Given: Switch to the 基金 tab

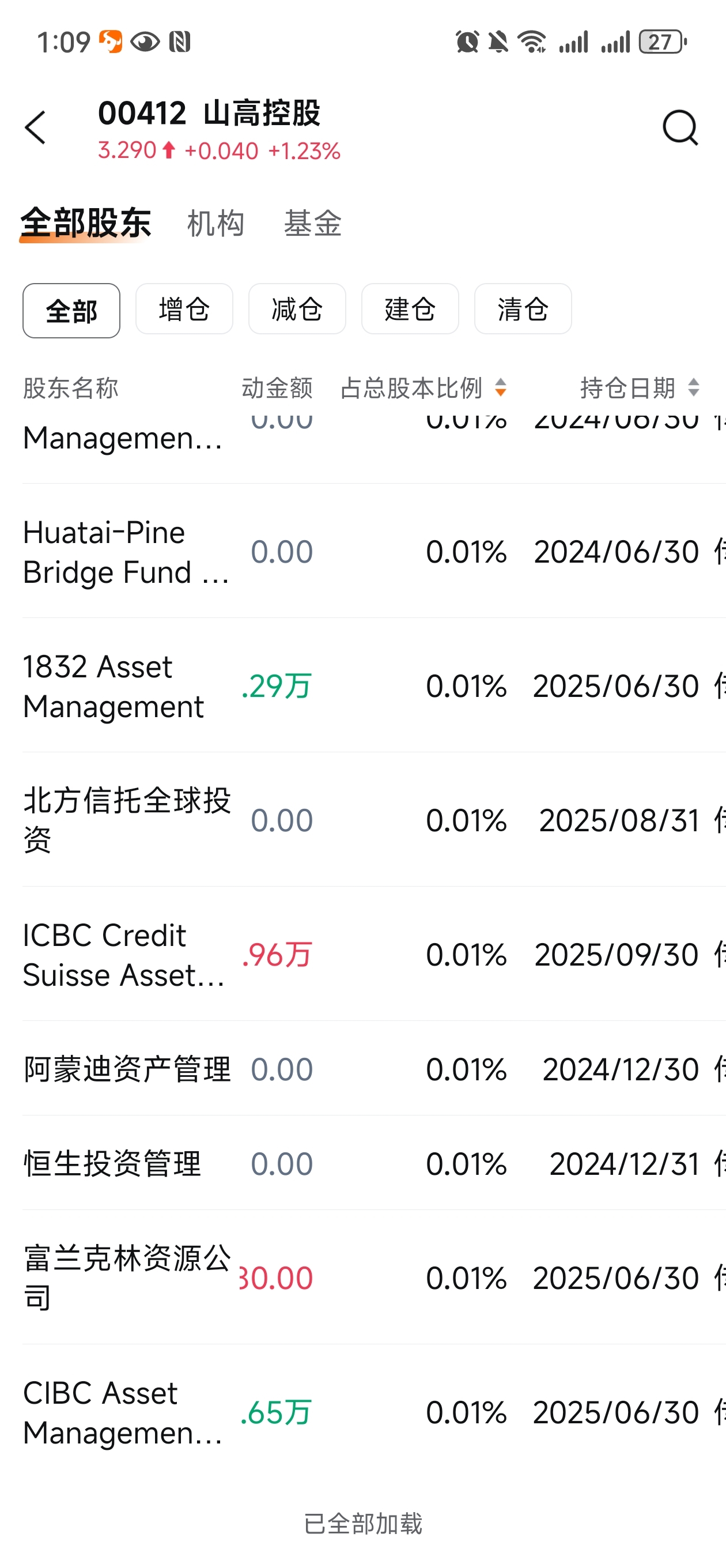Looking at the screenshot, I should click(x=313, y=224).
